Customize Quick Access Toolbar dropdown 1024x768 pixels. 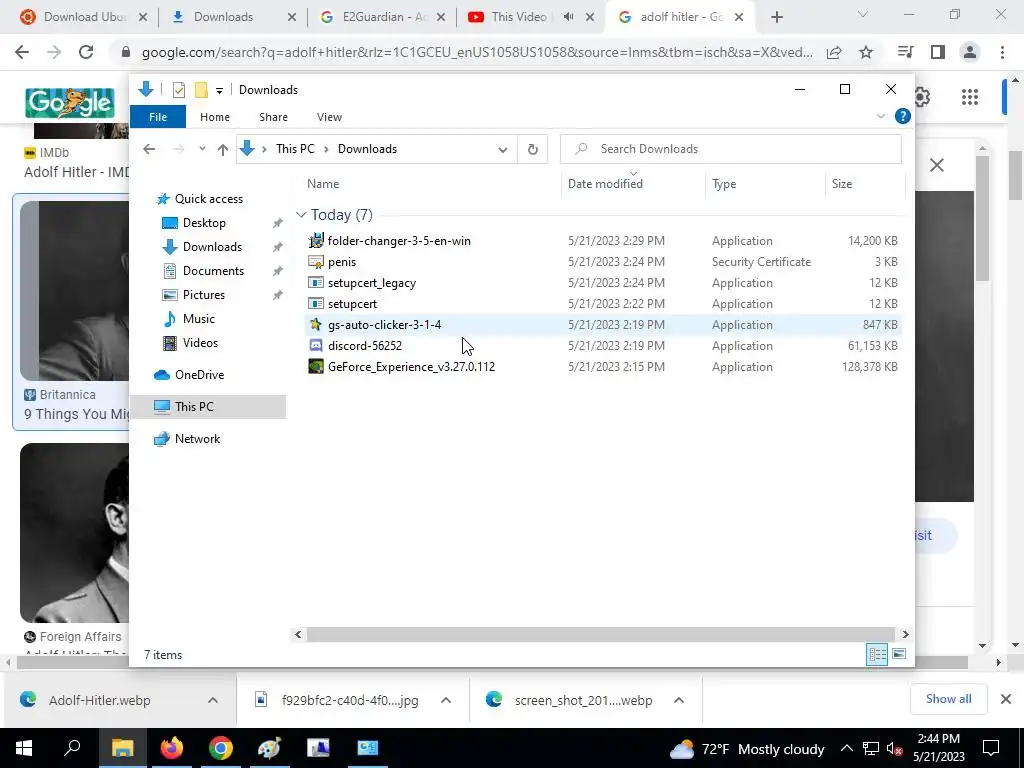tap(219, 91)
